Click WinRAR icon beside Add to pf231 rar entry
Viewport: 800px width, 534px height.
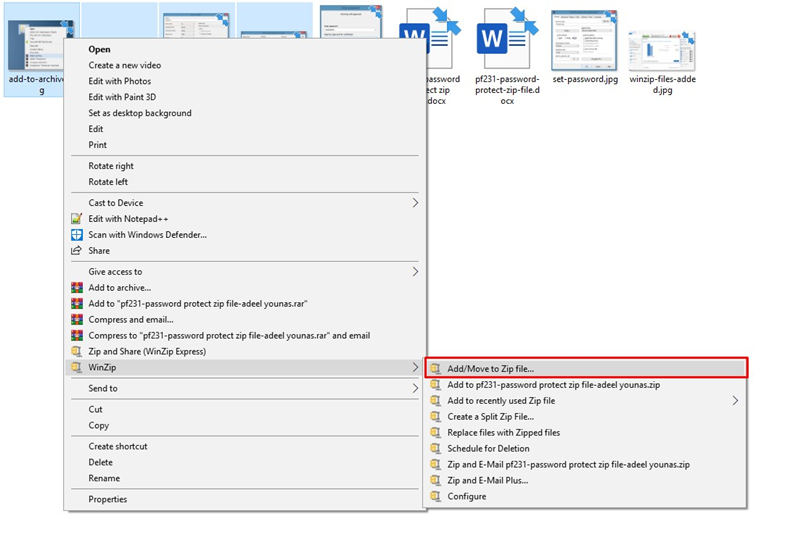(x=77, y=303)
